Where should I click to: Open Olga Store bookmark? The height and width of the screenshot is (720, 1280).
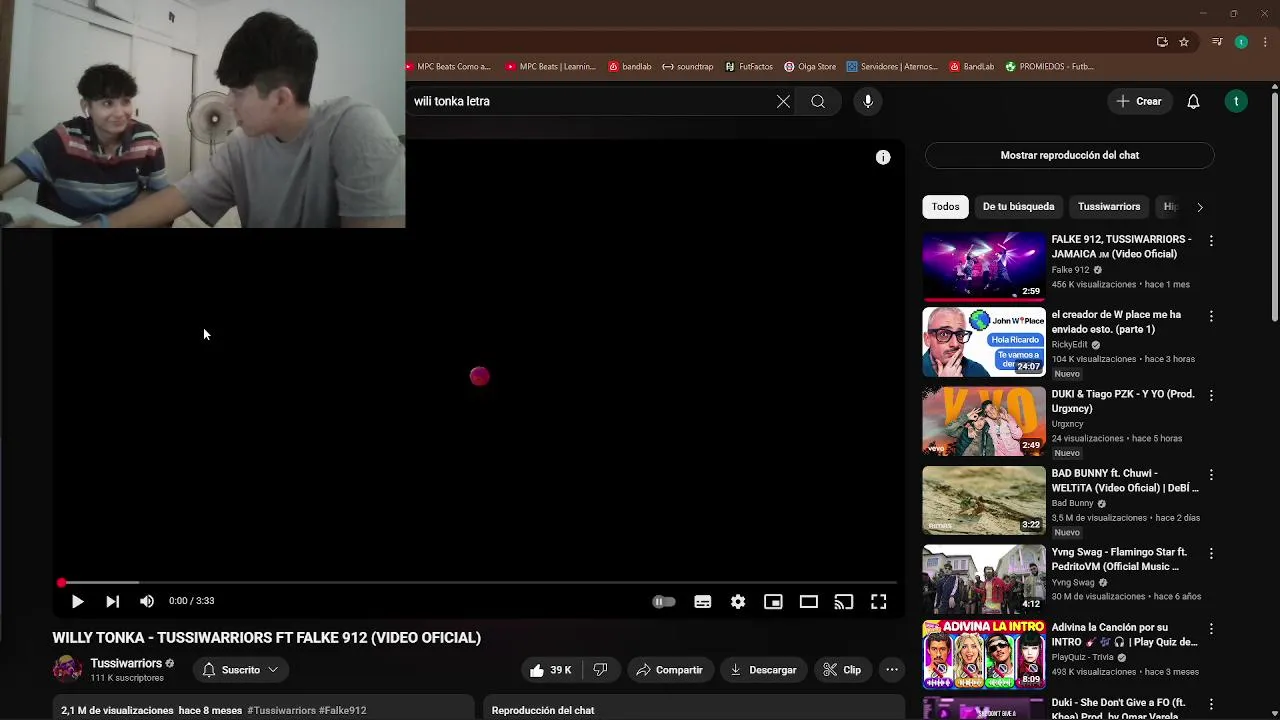tap(810, 67)
